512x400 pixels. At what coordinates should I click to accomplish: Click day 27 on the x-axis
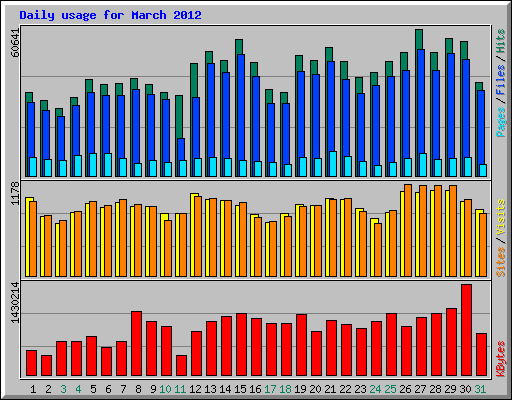pos(421,389)
